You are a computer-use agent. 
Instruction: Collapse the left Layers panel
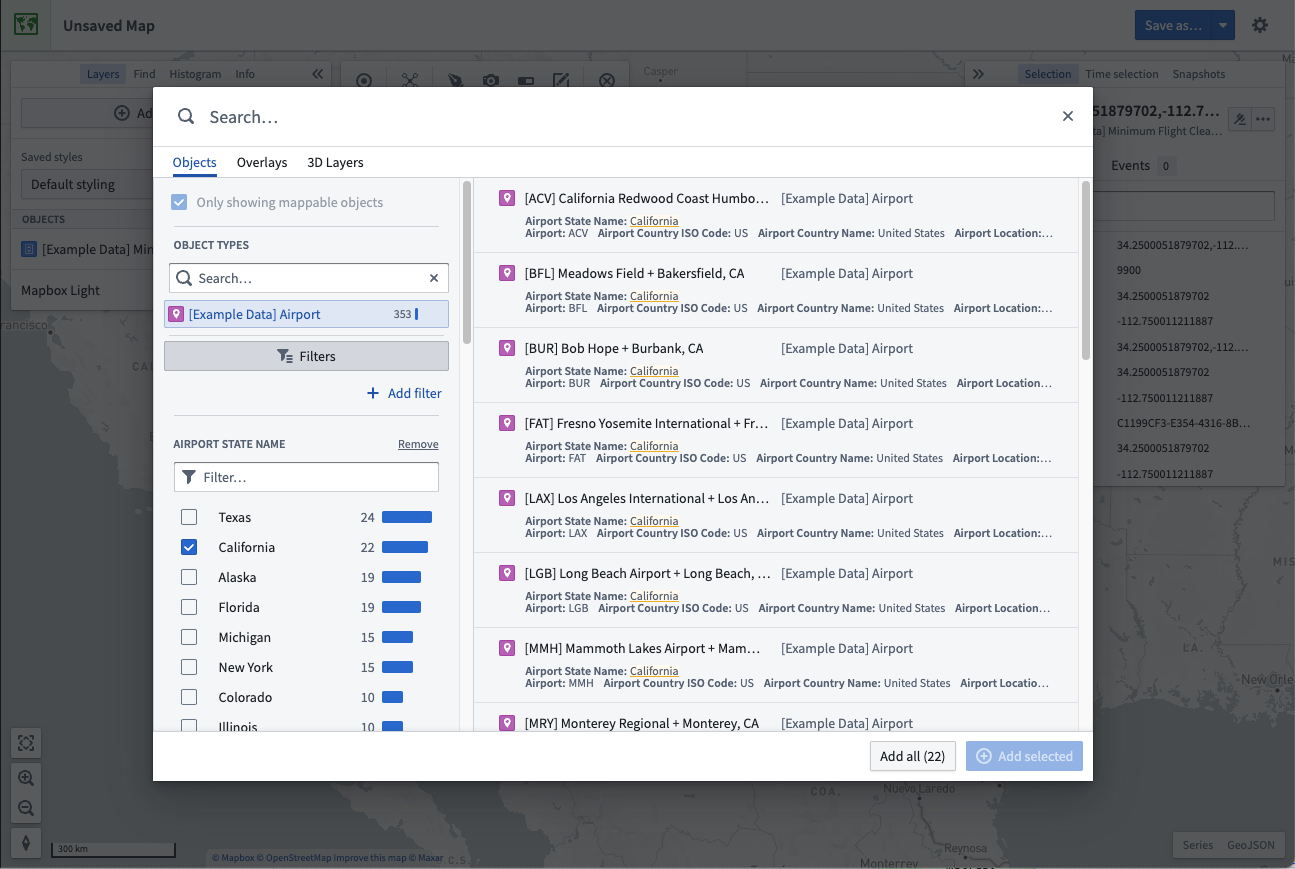click(x=317, y=74)
